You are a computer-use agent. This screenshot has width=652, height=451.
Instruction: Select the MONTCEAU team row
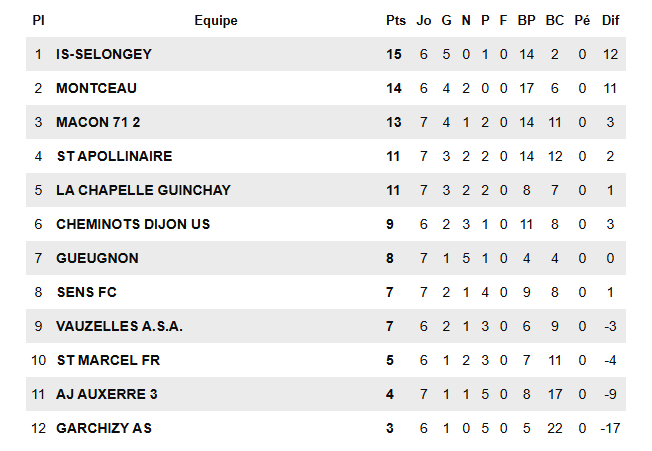pyautogui.click(x=96, y=88)
